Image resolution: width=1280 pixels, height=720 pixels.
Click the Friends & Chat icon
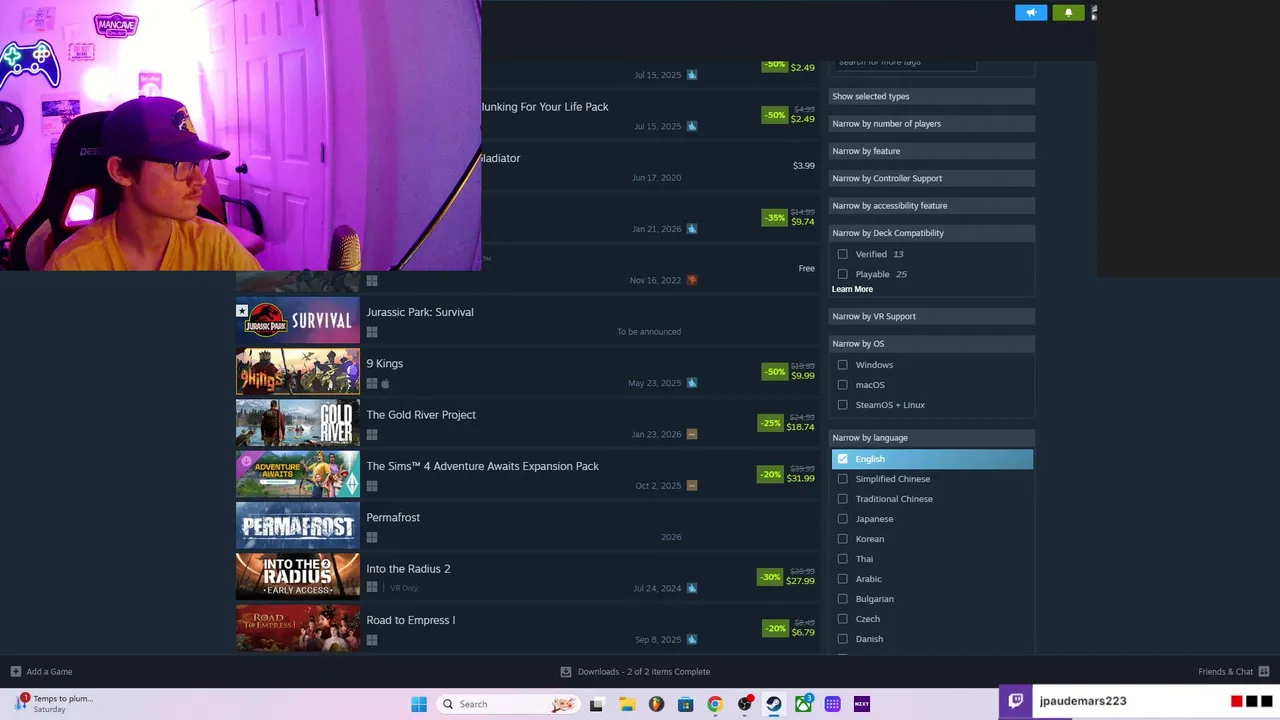pos(1264,671)
